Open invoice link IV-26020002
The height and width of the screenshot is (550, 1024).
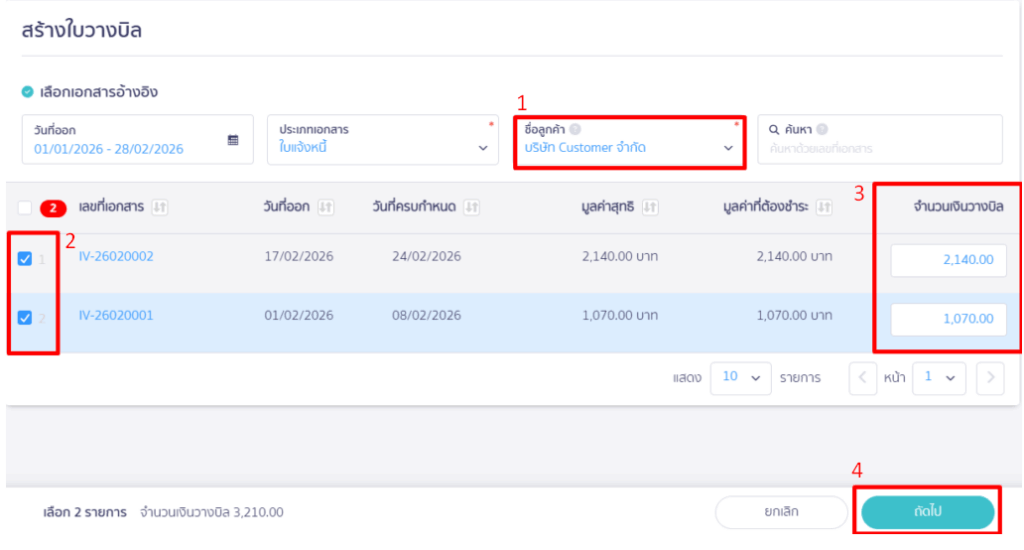click(116, 256)
